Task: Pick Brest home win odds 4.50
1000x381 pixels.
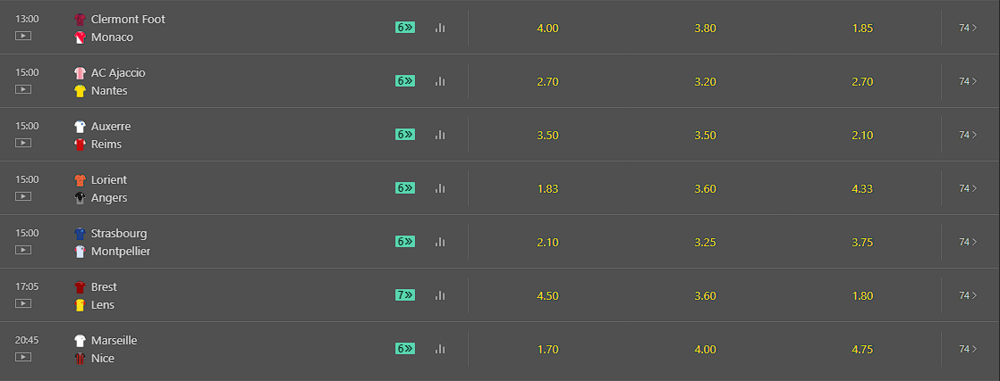Action: click(548, 296)
